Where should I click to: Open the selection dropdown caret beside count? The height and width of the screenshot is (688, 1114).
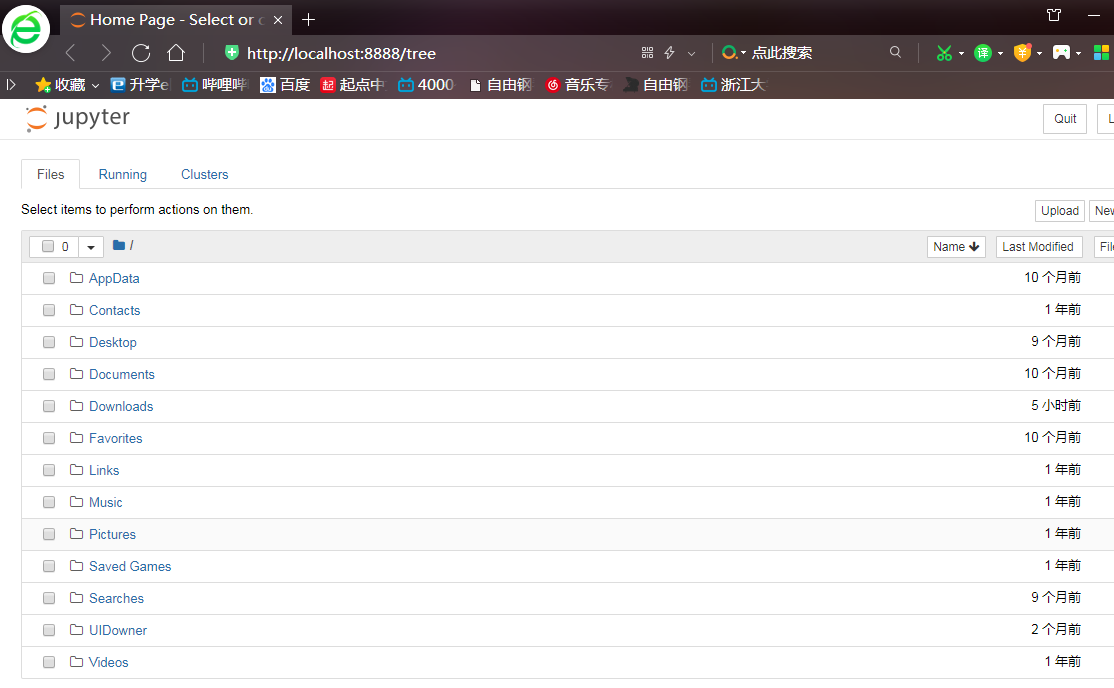[91, 247]
